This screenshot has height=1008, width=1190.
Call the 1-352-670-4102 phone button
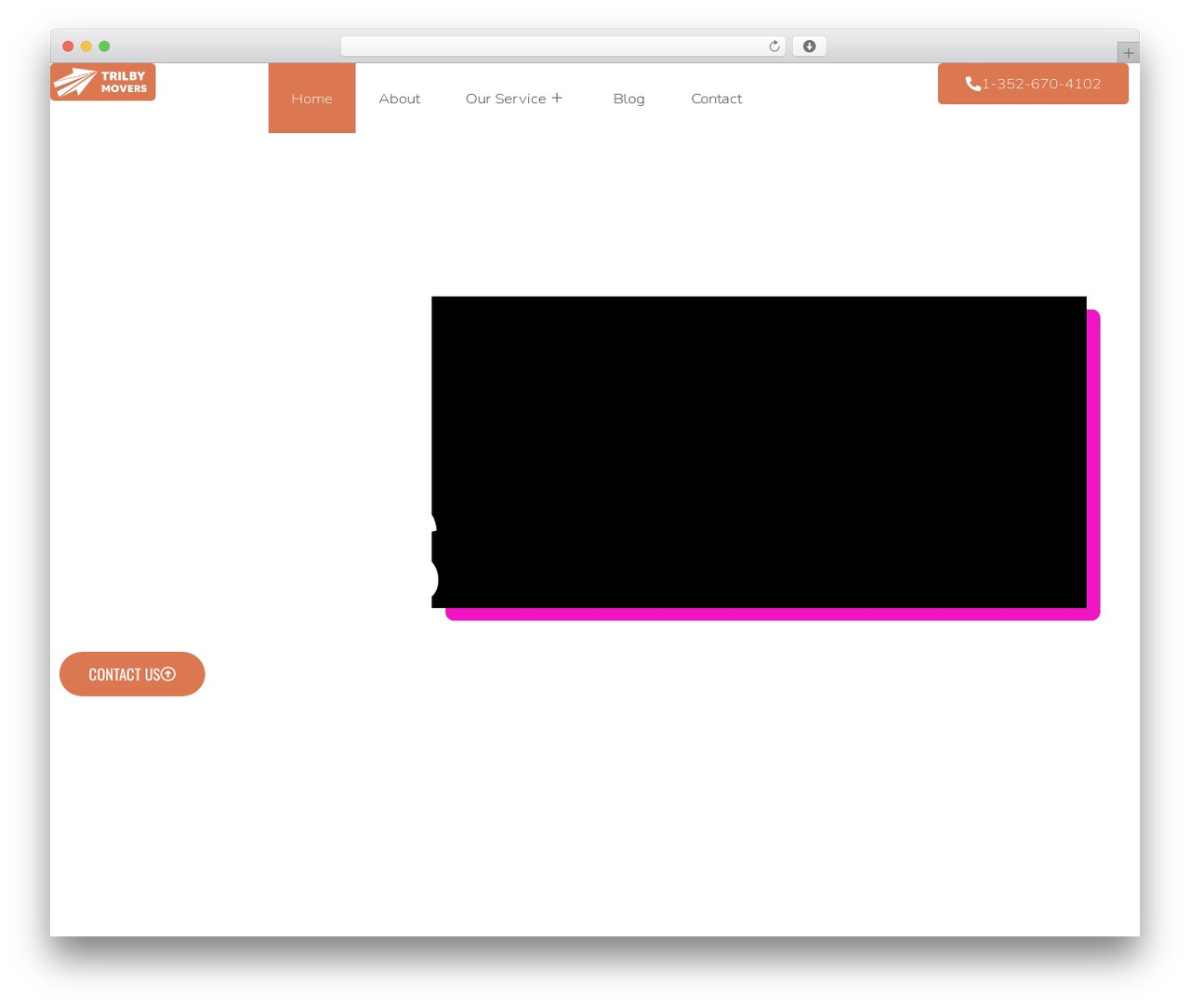coord(1033,84)
